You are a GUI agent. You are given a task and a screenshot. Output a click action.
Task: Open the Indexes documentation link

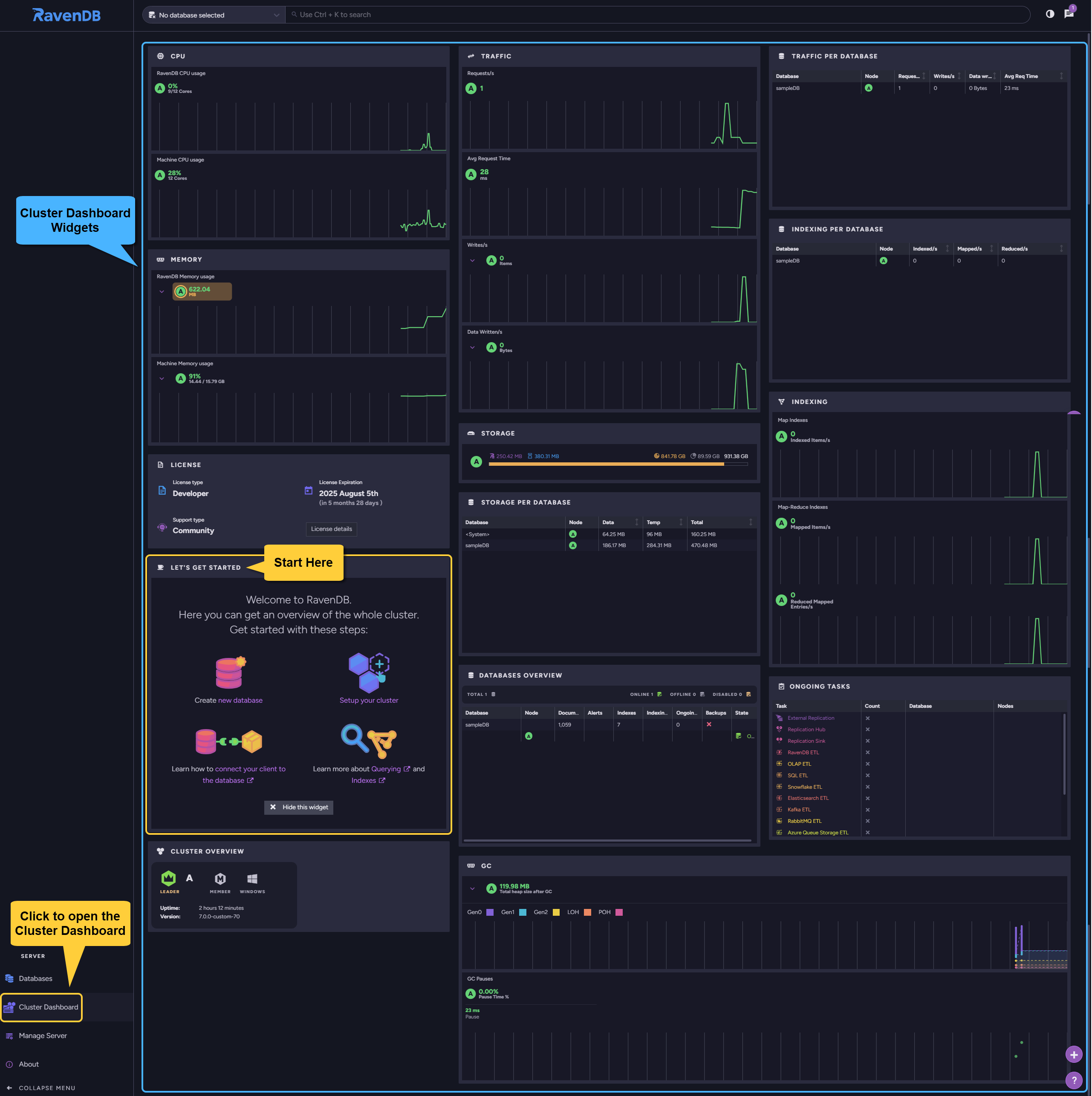click(x=368, y=781)
